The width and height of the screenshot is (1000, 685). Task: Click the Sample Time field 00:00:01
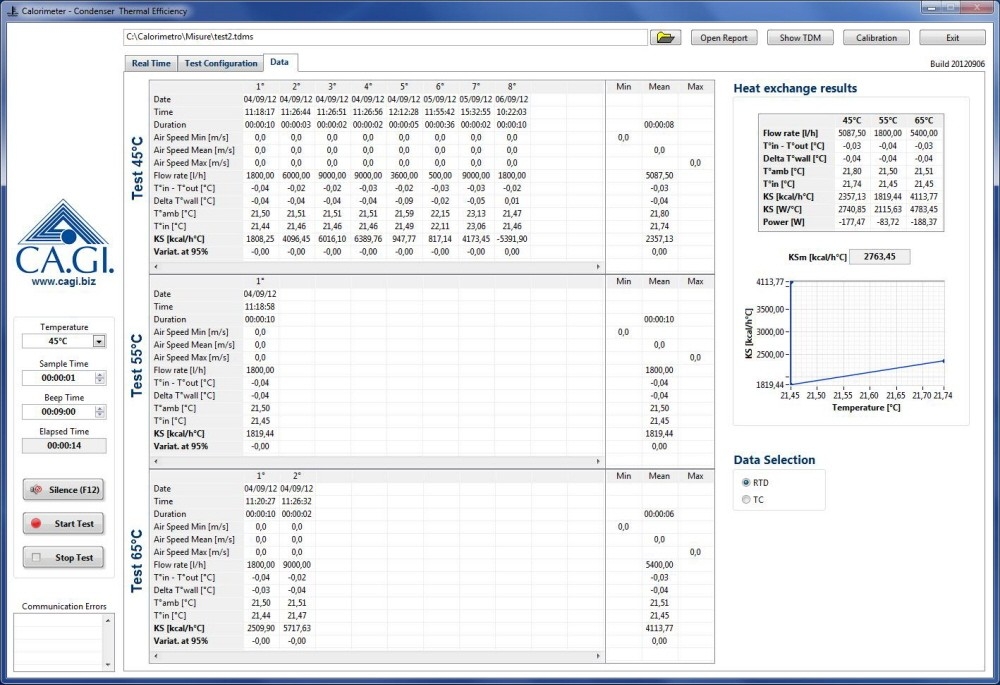point(59,378)
